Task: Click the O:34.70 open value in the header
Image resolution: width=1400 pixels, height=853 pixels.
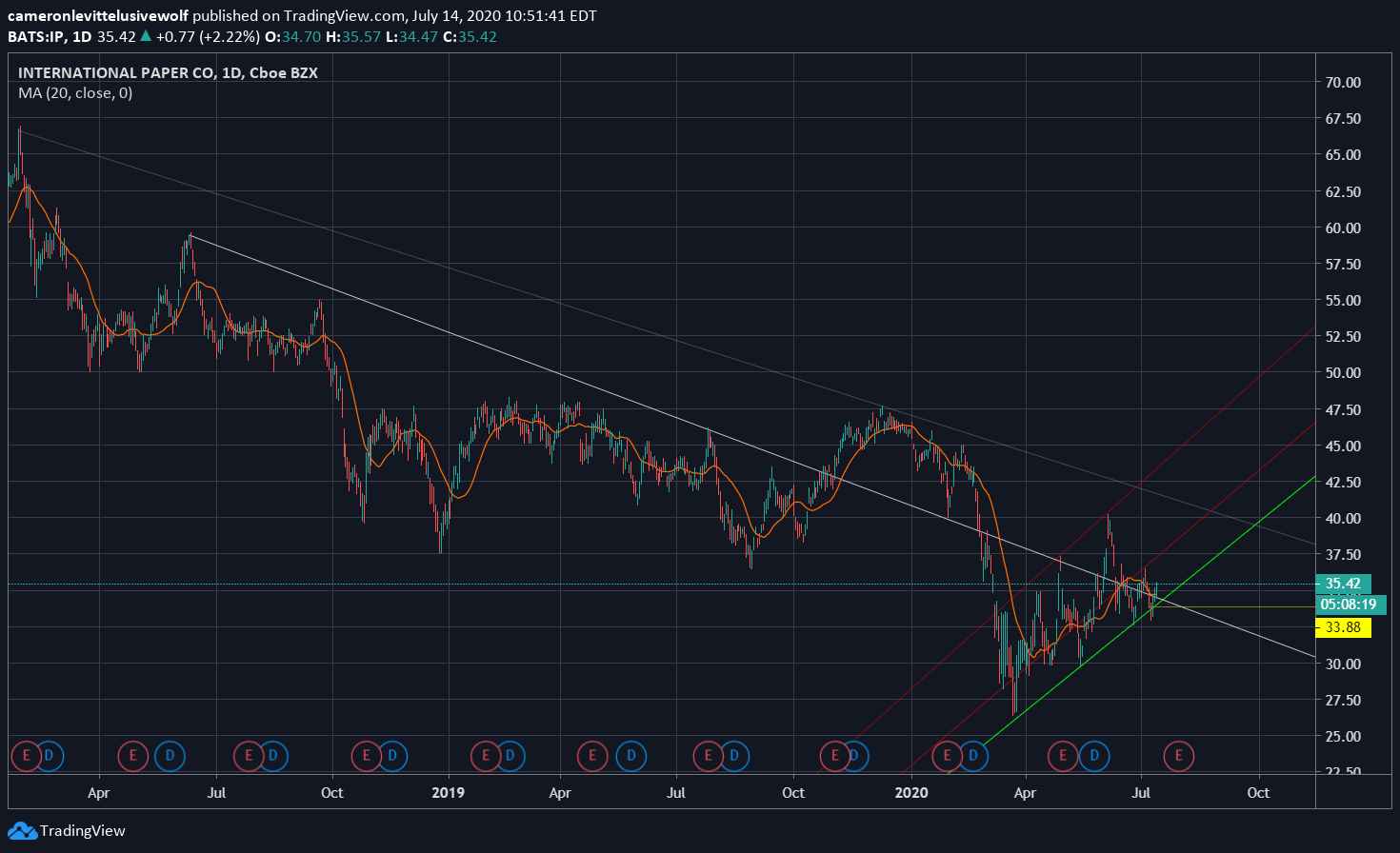Action: [292, 37]
